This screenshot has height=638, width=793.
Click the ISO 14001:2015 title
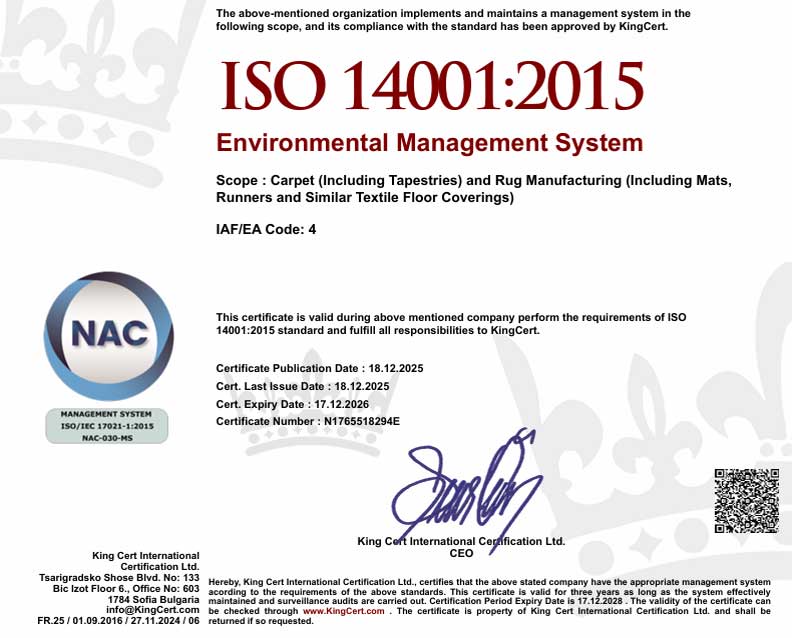point(431,86)
